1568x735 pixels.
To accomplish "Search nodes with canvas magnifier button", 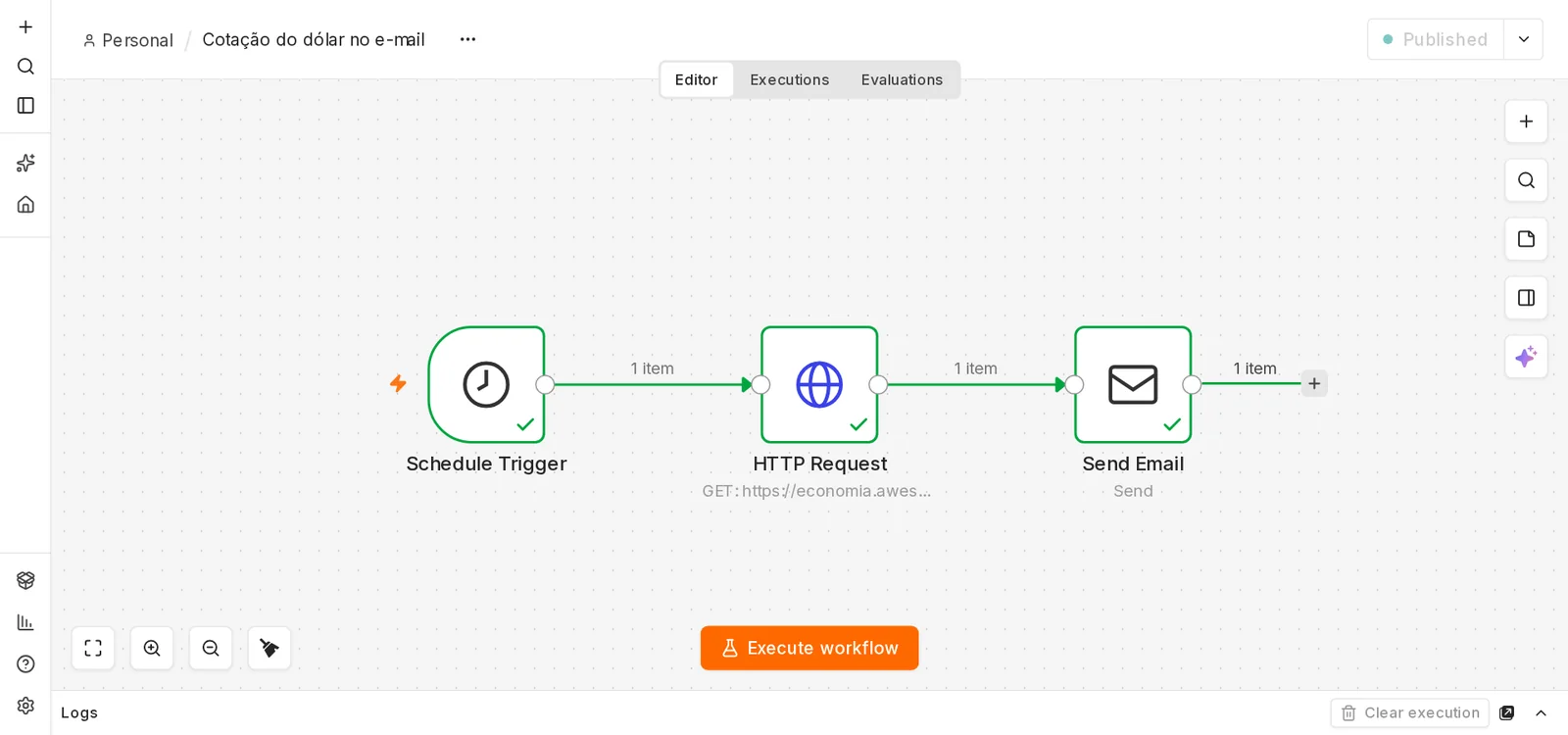I will [1526, 180].
